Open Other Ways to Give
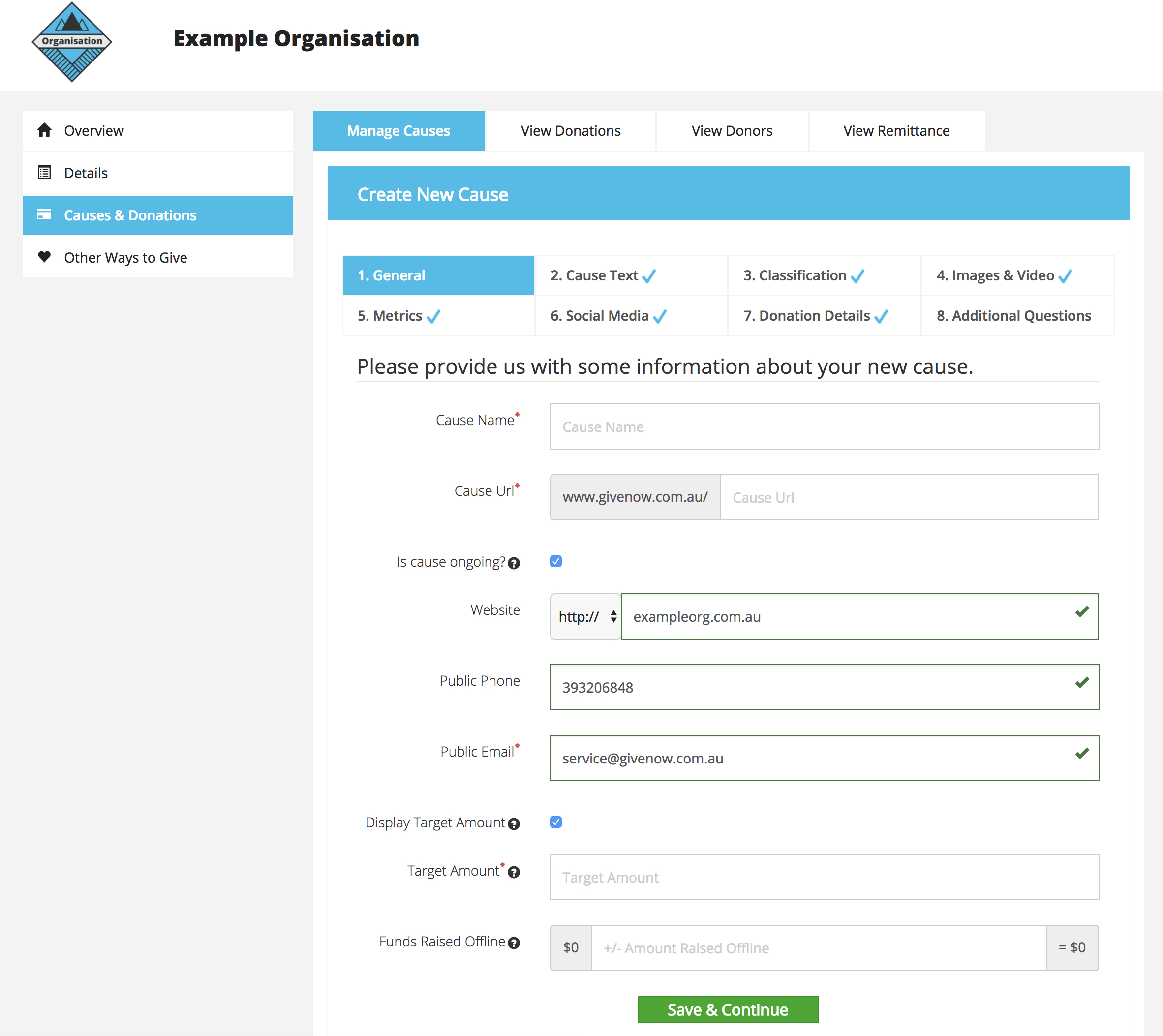Screen dimensions: 1163x1036 pos(158,257)
